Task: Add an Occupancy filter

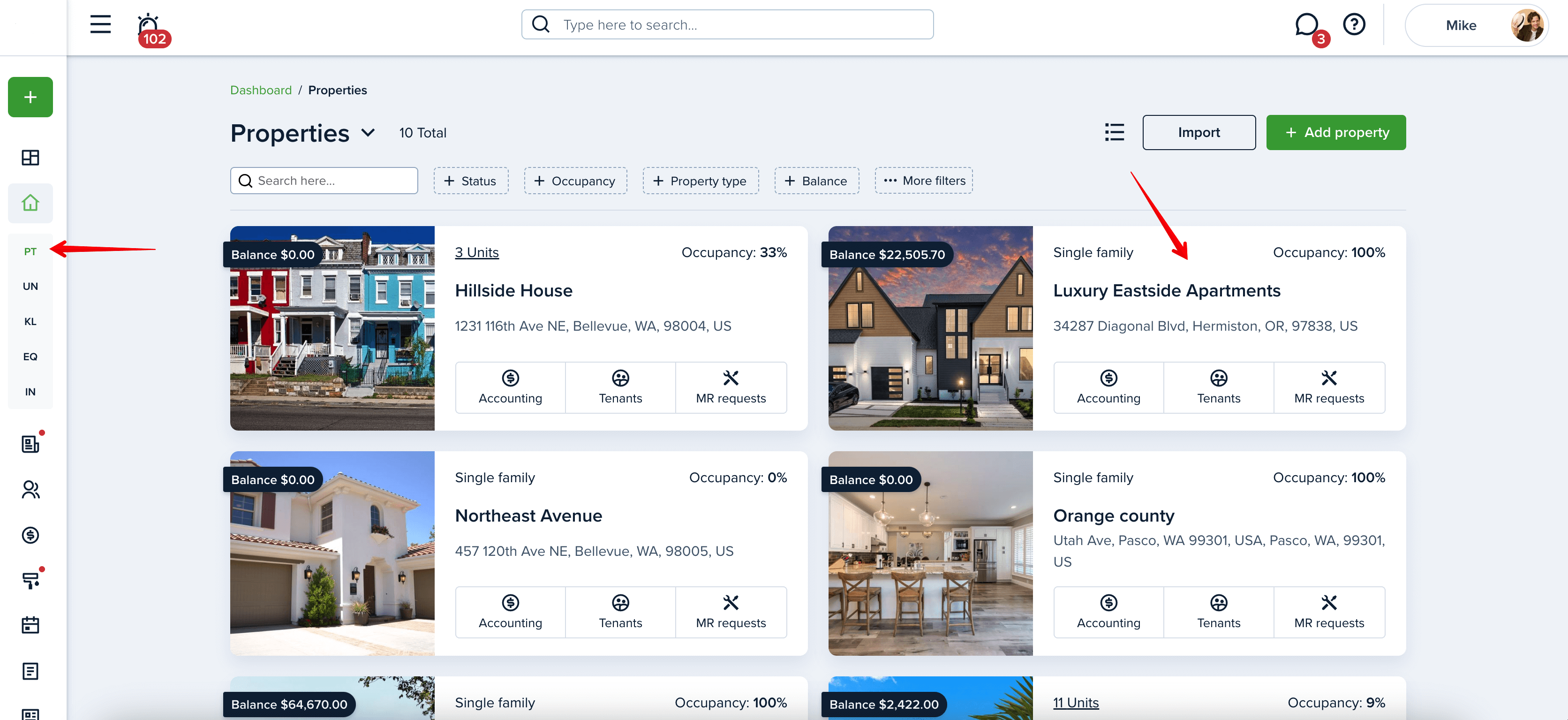Action: [575, 181]
